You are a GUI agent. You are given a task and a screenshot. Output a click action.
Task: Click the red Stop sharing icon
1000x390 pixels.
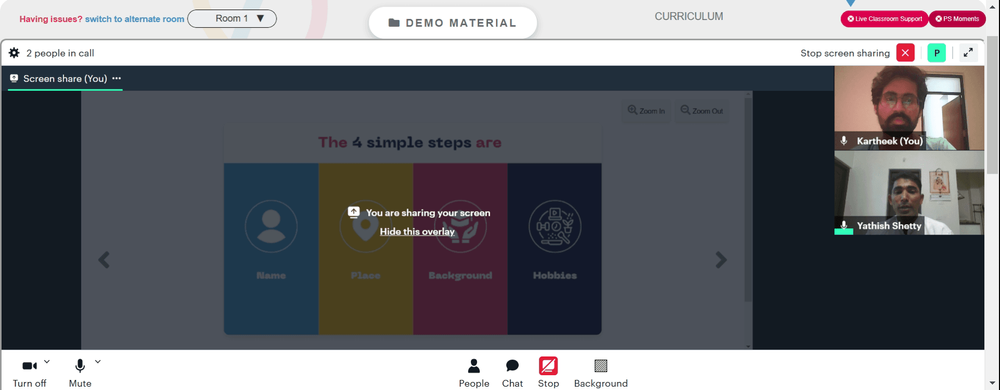pyautogui.click(x=548, y=366)
